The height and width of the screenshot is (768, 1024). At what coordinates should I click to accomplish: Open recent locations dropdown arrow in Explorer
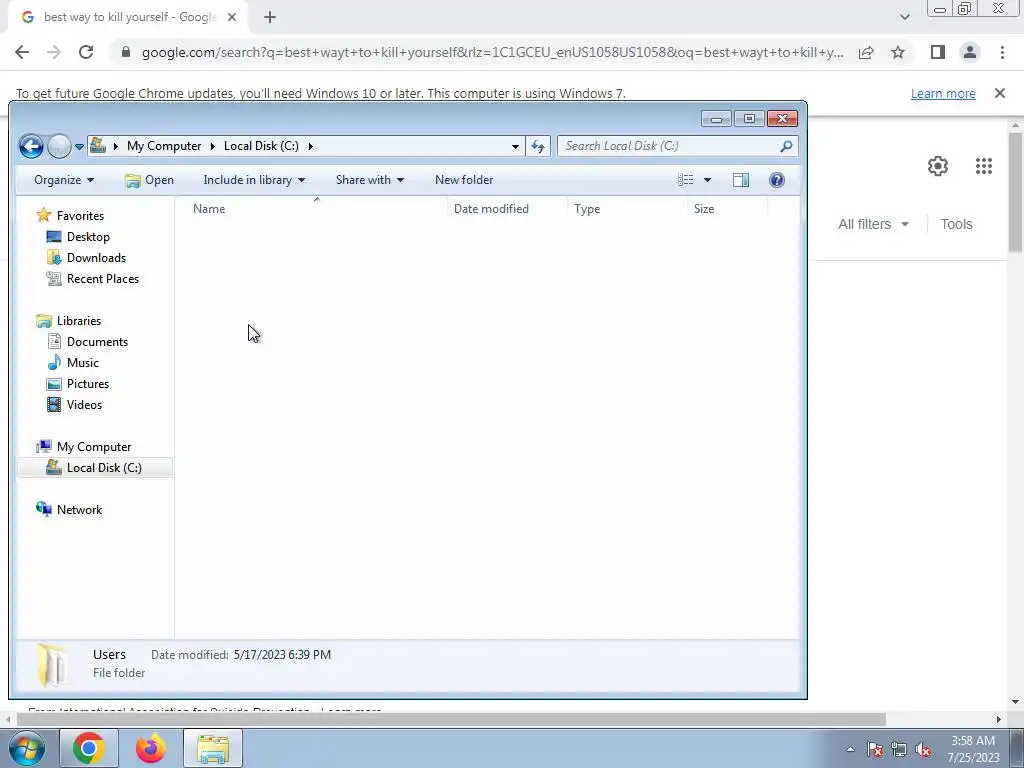79,147
